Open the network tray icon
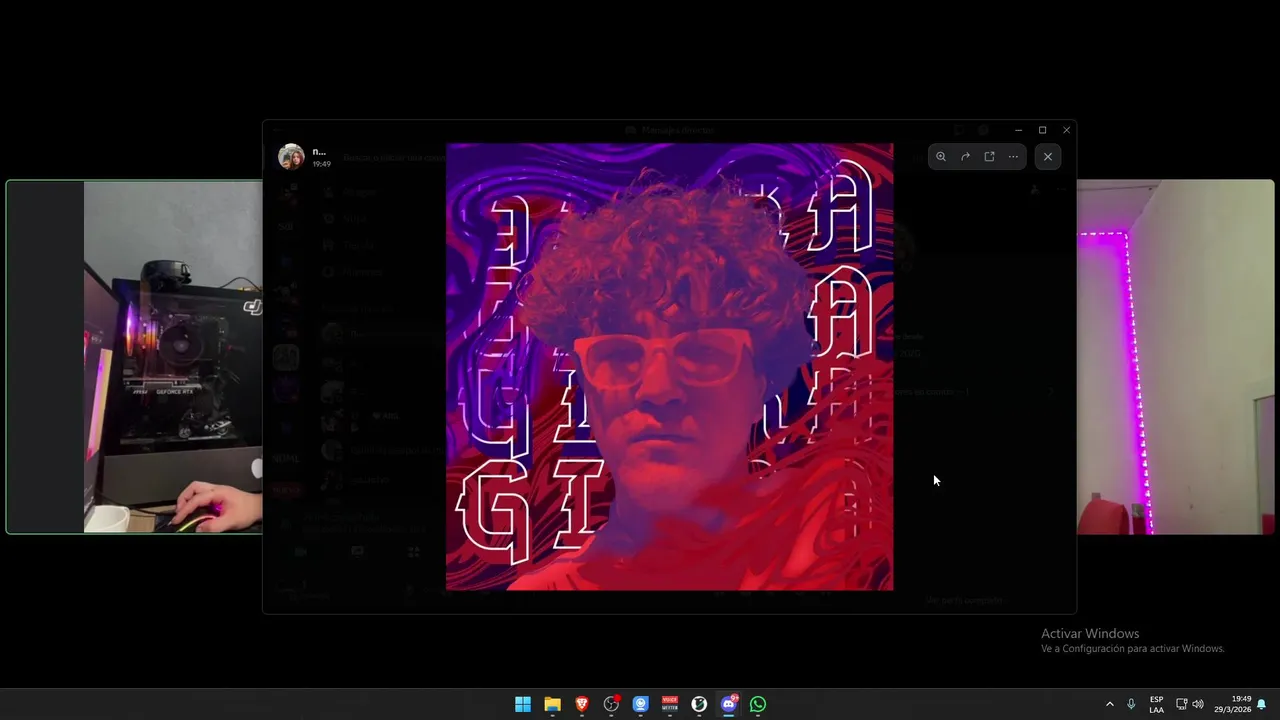 pos(1181,704)
